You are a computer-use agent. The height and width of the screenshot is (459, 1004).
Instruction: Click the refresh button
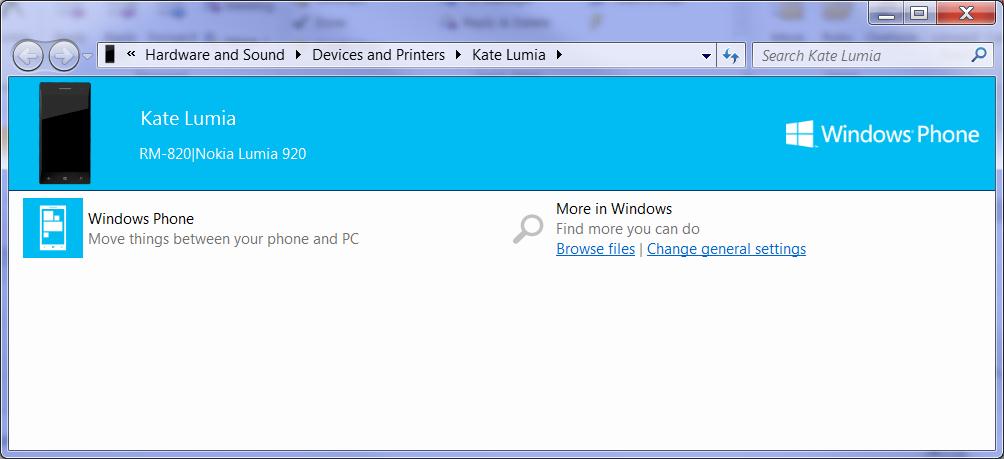[731, 56]
